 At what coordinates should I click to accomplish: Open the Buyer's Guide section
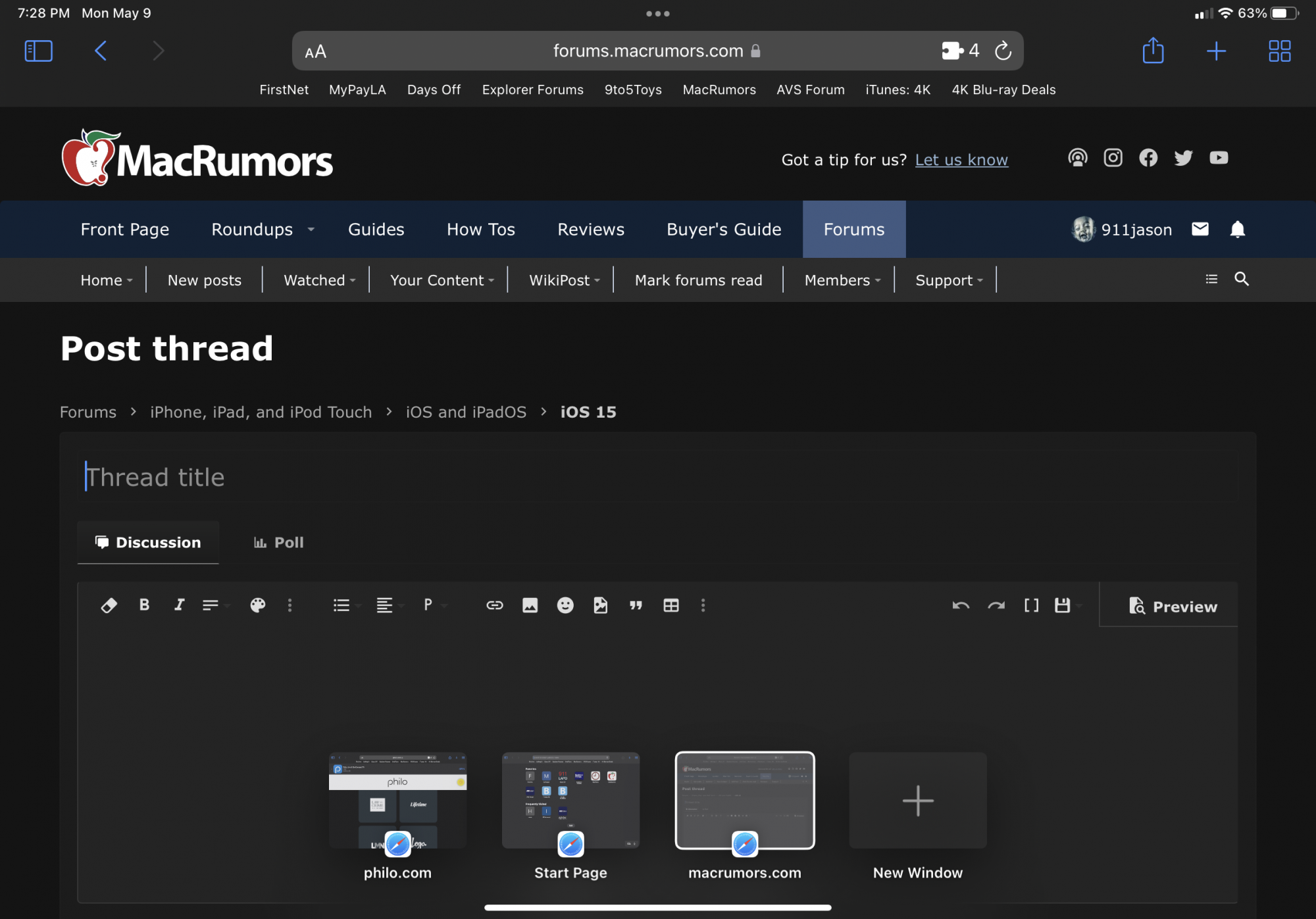click(x=724, y=229)
